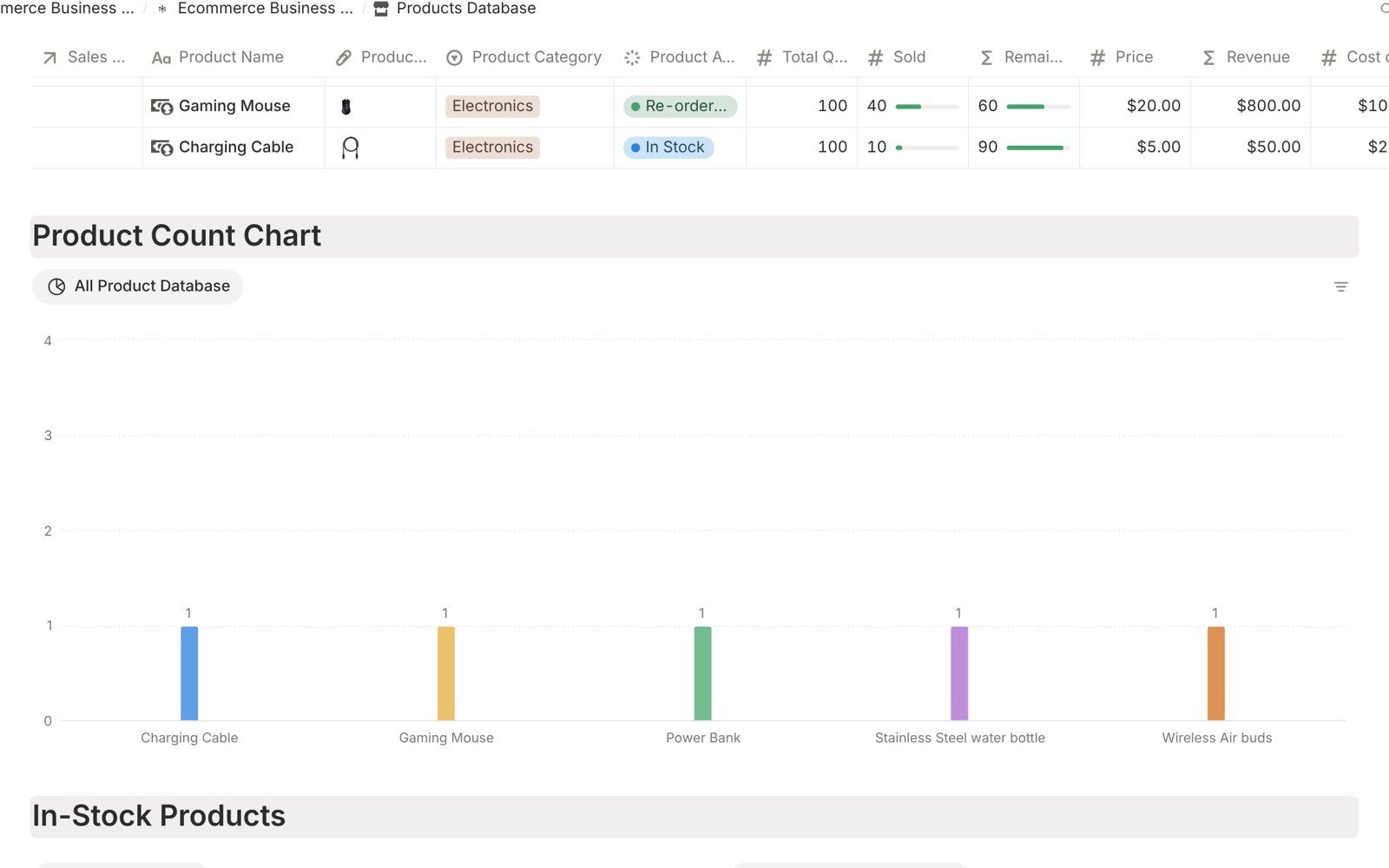Click the Electronics tag in the Gaming Mouse row
Screen dimensions: 1389x868
[492, 106]
